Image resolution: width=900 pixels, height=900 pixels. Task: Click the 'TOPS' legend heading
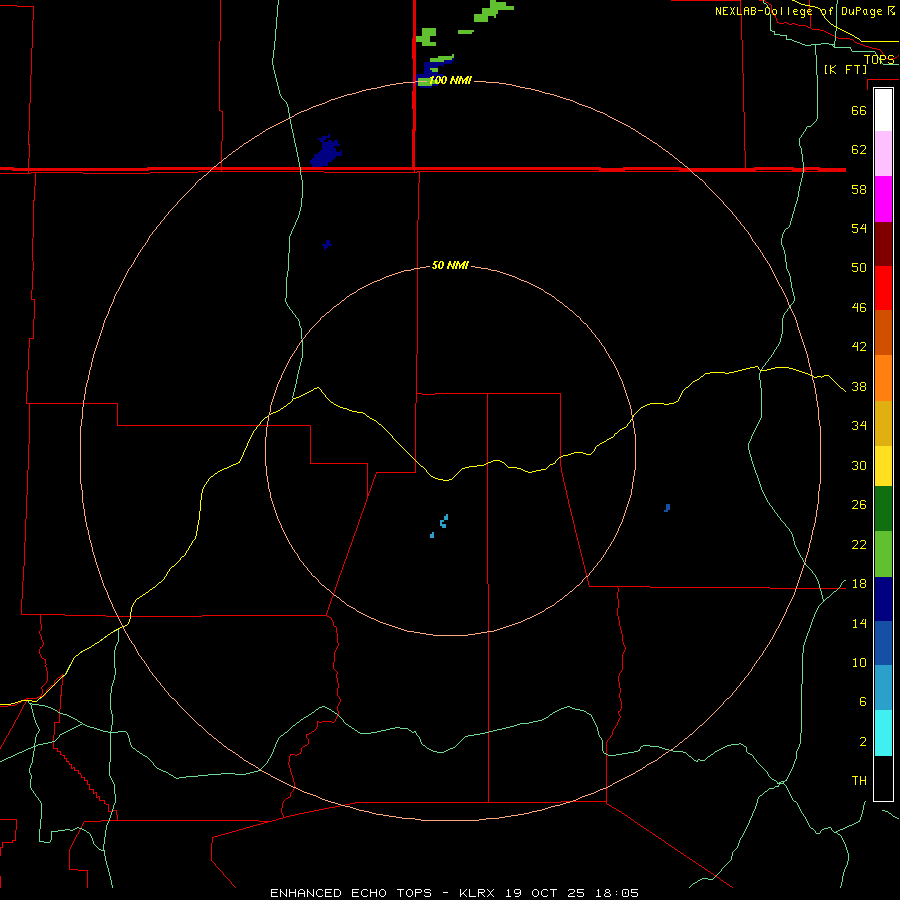879,59
